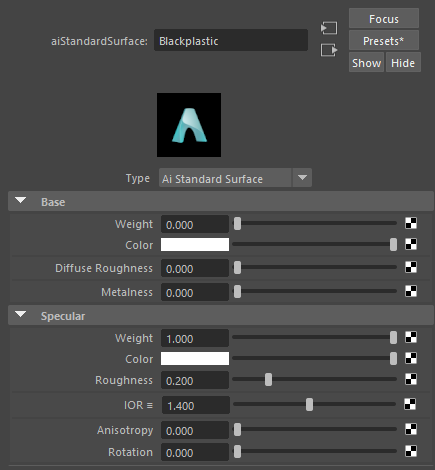
Task: Click the IOR slider handle
Action: pyautogui.click(x=309, y=404)
